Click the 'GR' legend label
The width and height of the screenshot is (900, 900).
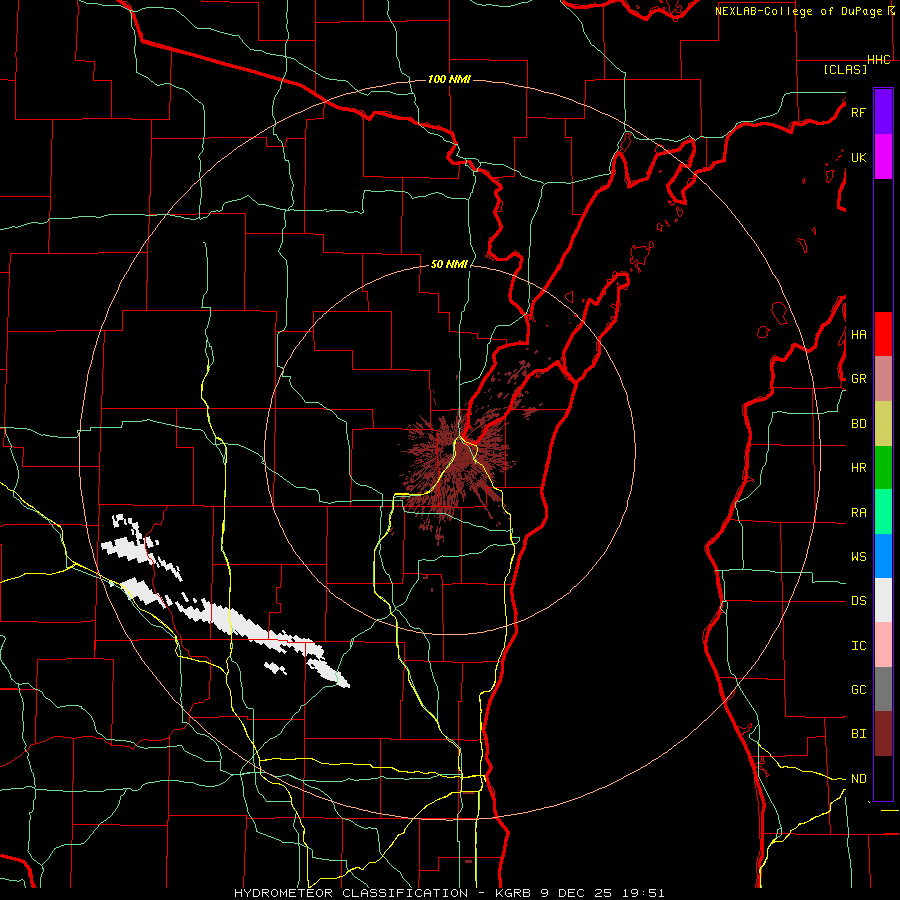859,379
